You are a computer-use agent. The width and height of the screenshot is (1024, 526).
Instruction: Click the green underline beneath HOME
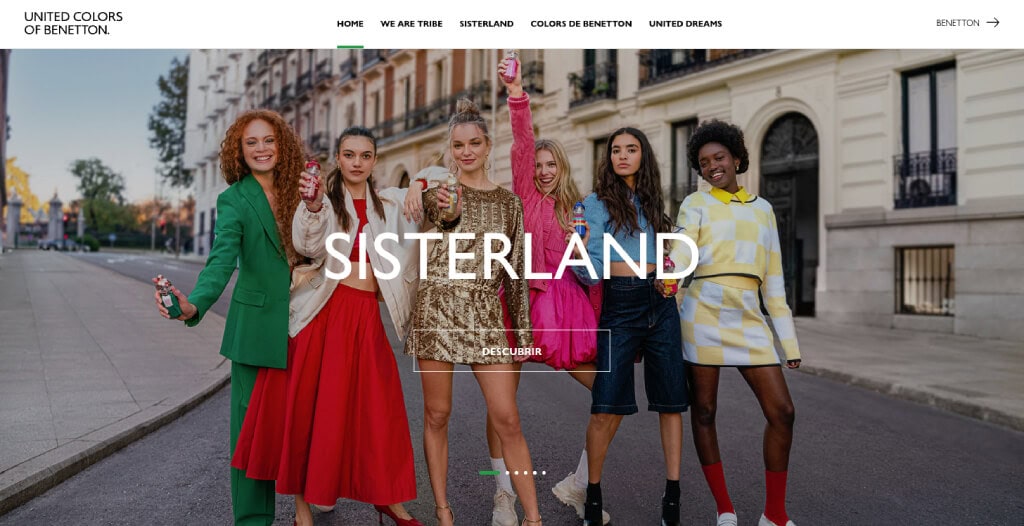click(350, 46)
